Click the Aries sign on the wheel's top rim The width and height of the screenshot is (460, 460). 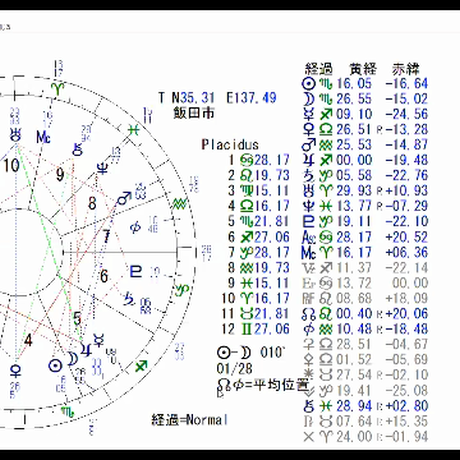point(57,88)
